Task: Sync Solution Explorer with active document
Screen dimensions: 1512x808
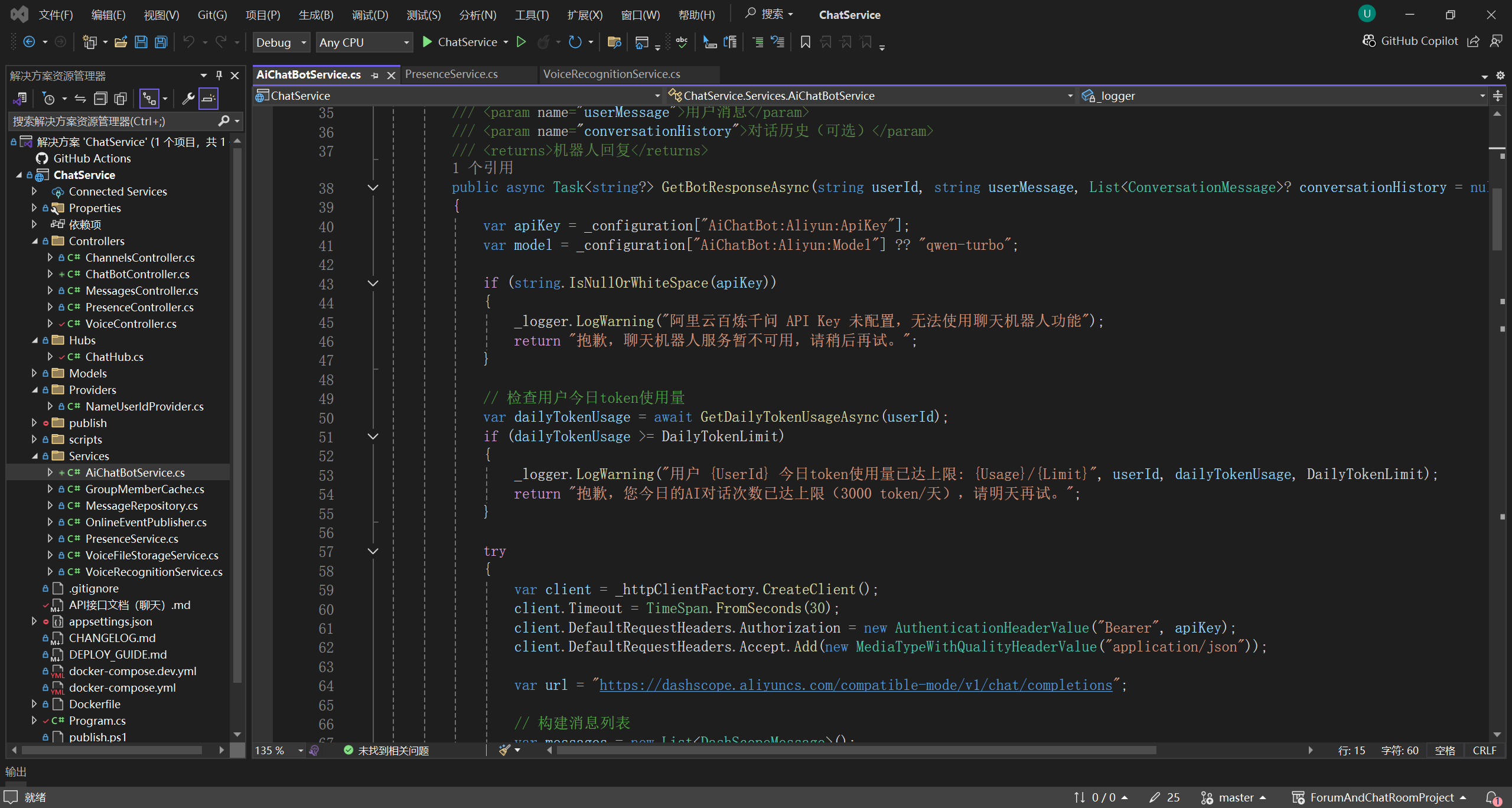Action: tap(80, 99)
